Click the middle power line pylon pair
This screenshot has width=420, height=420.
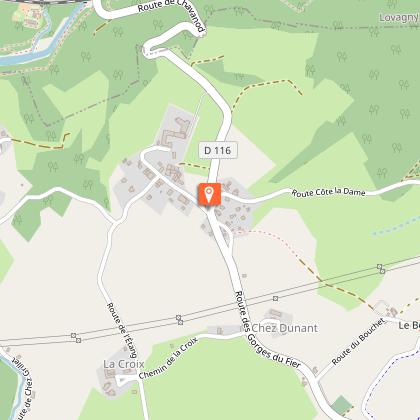coord(180,320)
